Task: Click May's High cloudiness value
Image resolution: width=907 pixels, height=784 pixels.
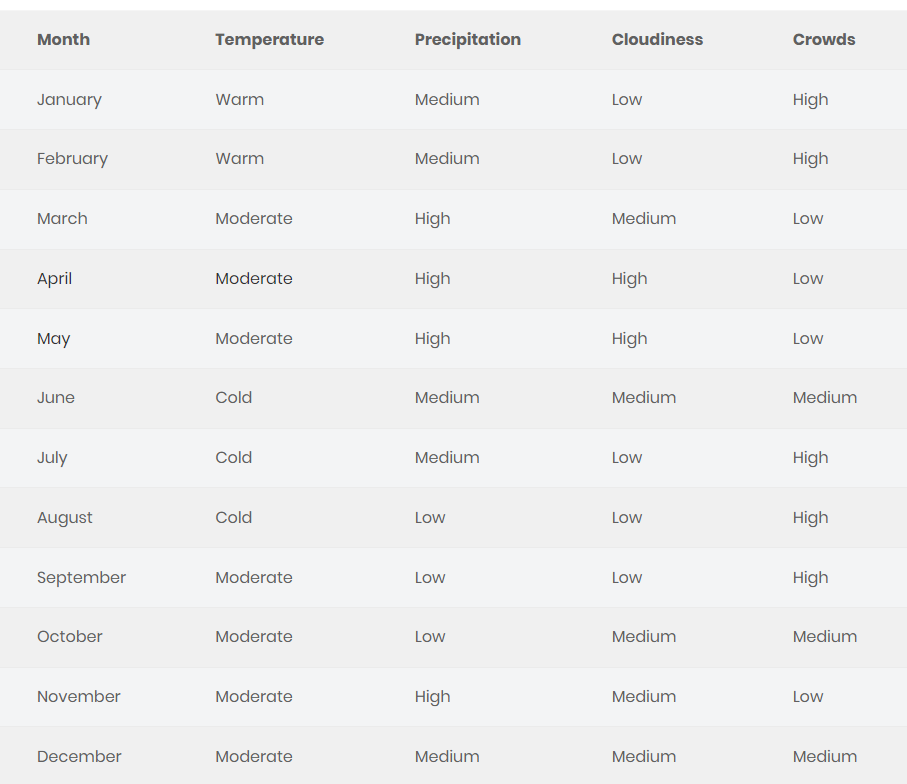Action: click(629, 339)
